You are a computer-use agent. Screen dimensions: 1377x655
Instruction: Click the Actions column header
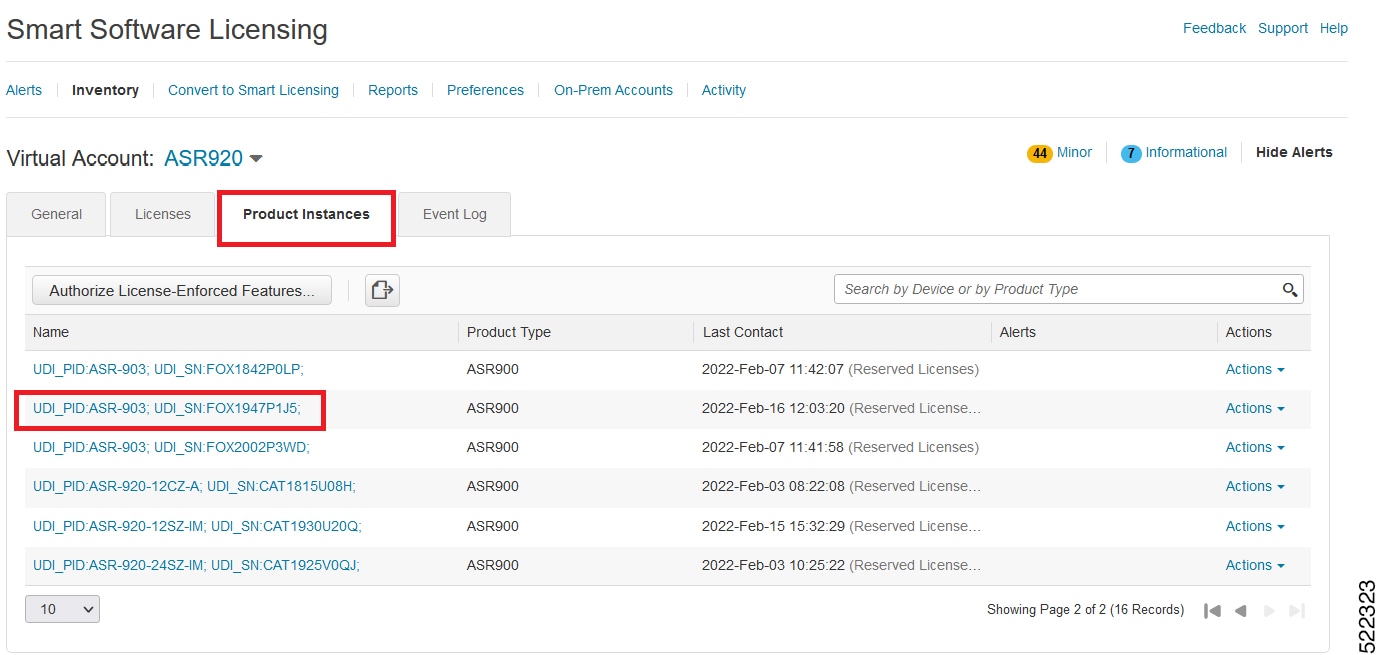pos(1249,332)
